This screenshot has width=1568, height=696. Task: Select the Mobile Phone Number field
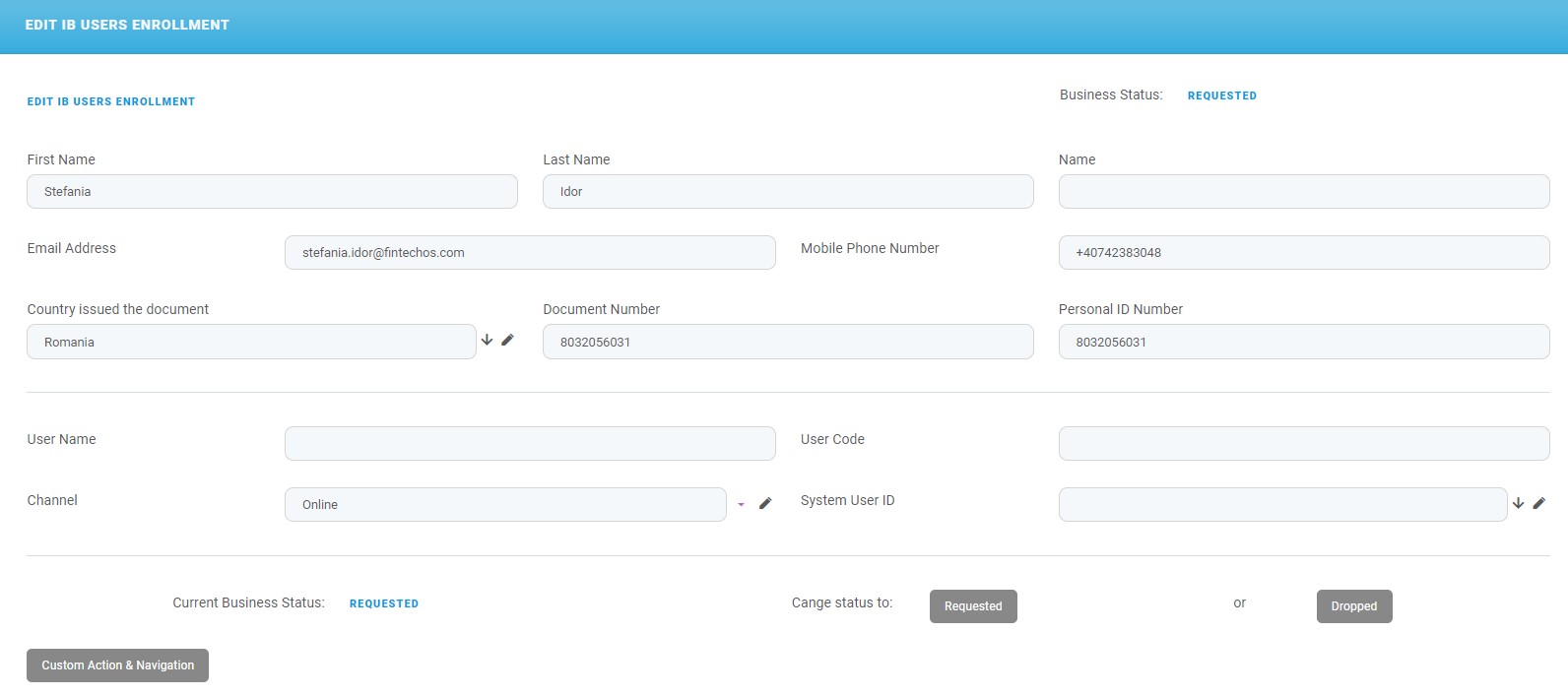click(1303, 253)
